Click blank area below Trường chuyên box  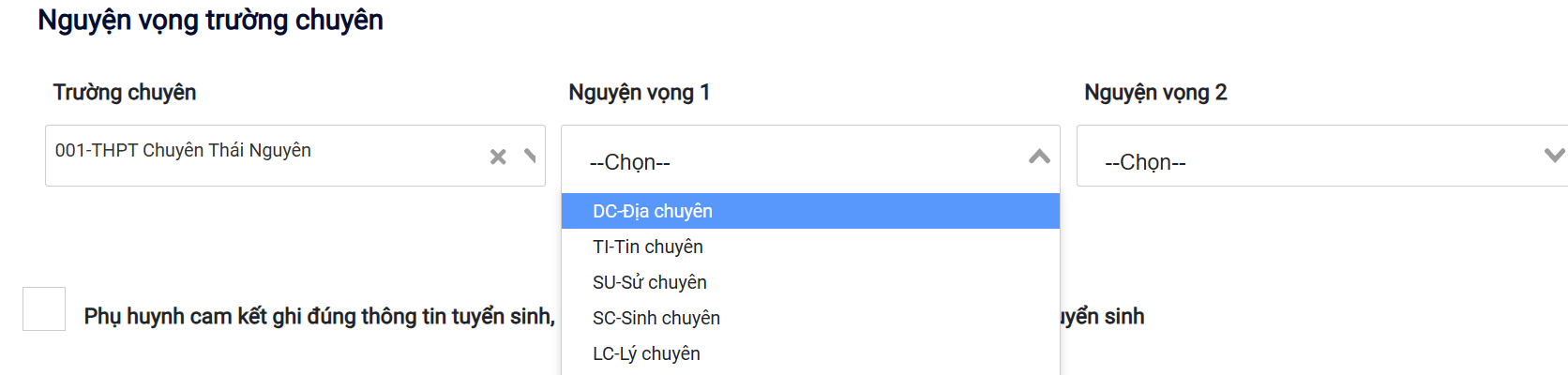[x=281, y=234]
